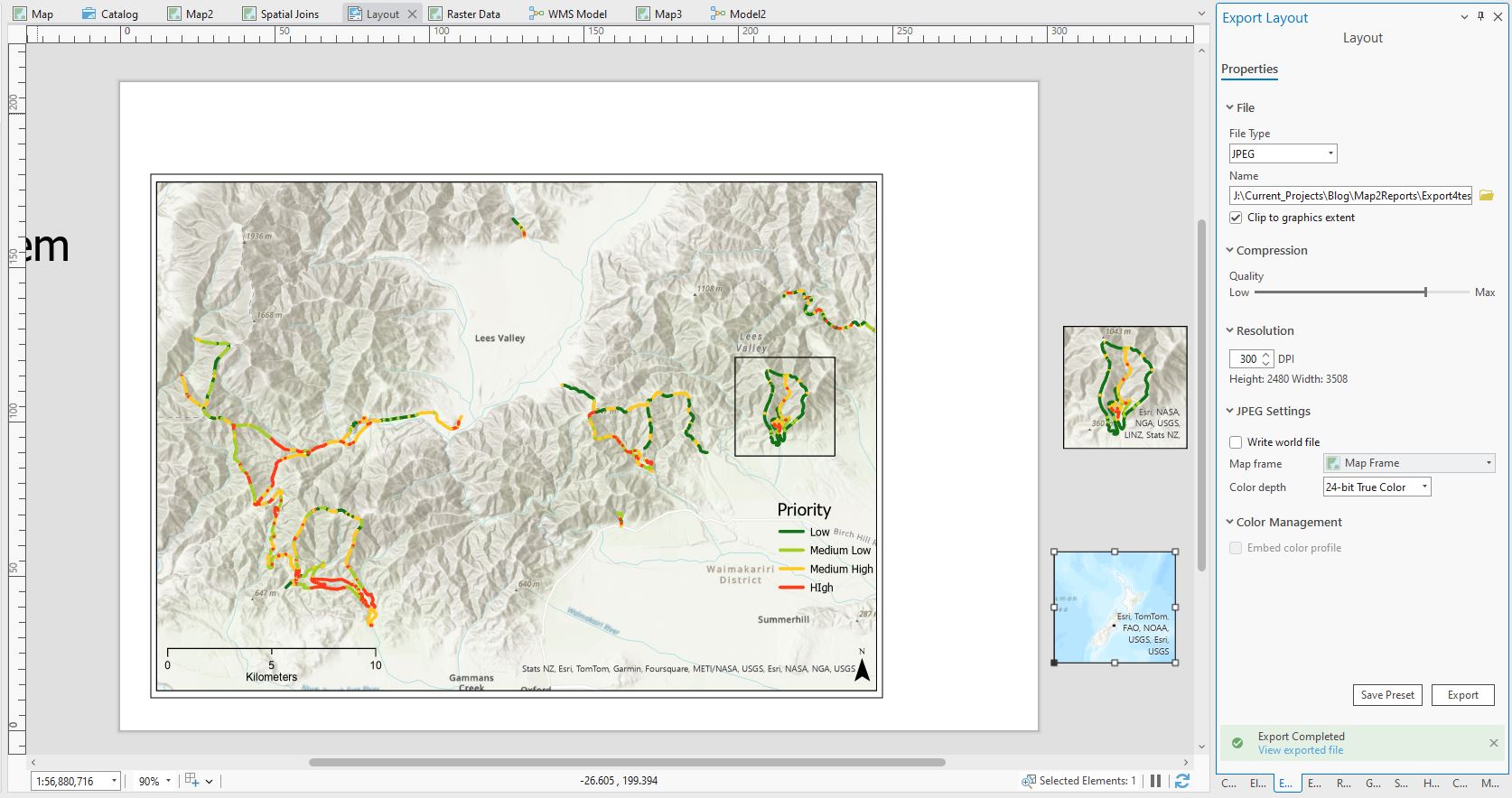Click the refresh icon in the status bar
Image resolution: width=1512 pixels, height=798 pixels.
click(x=1182, y=781)
